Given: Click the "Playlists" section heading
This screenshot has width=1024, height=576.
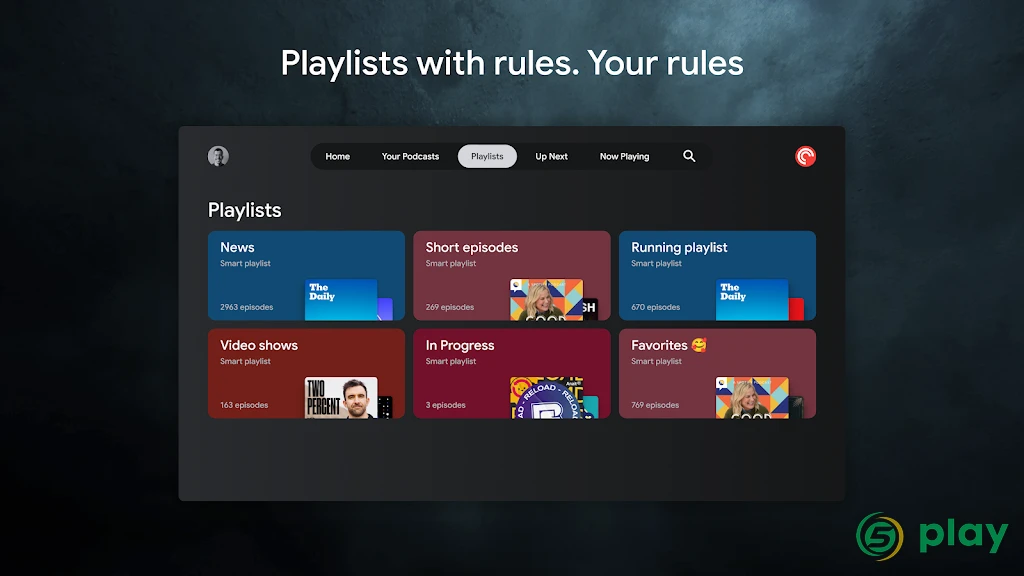Looking at the screenshot, I should pyautogui.click(x=244, y=210).
